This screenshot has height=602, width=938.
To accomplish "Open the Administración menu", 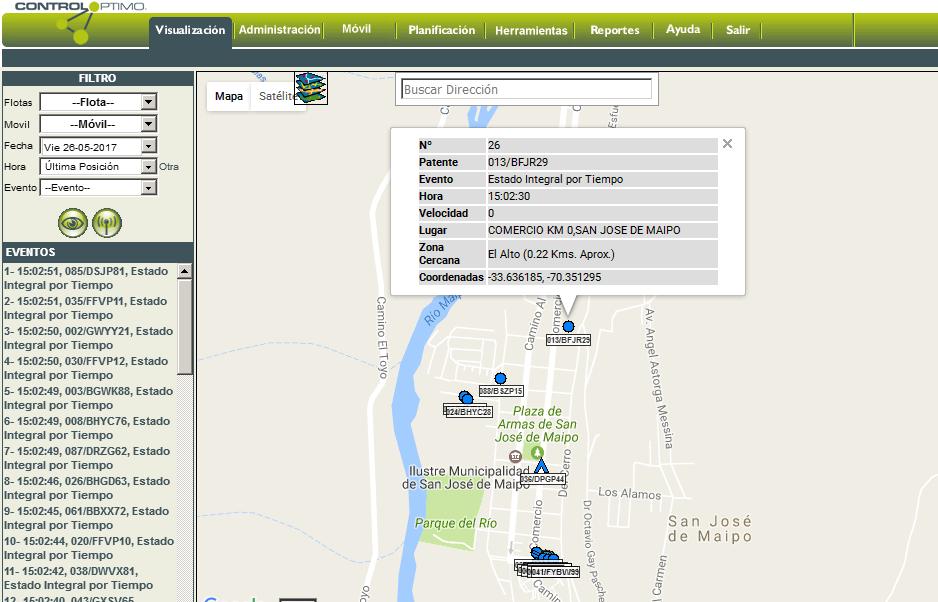I will pyautogui.click(x=279, y=29).
